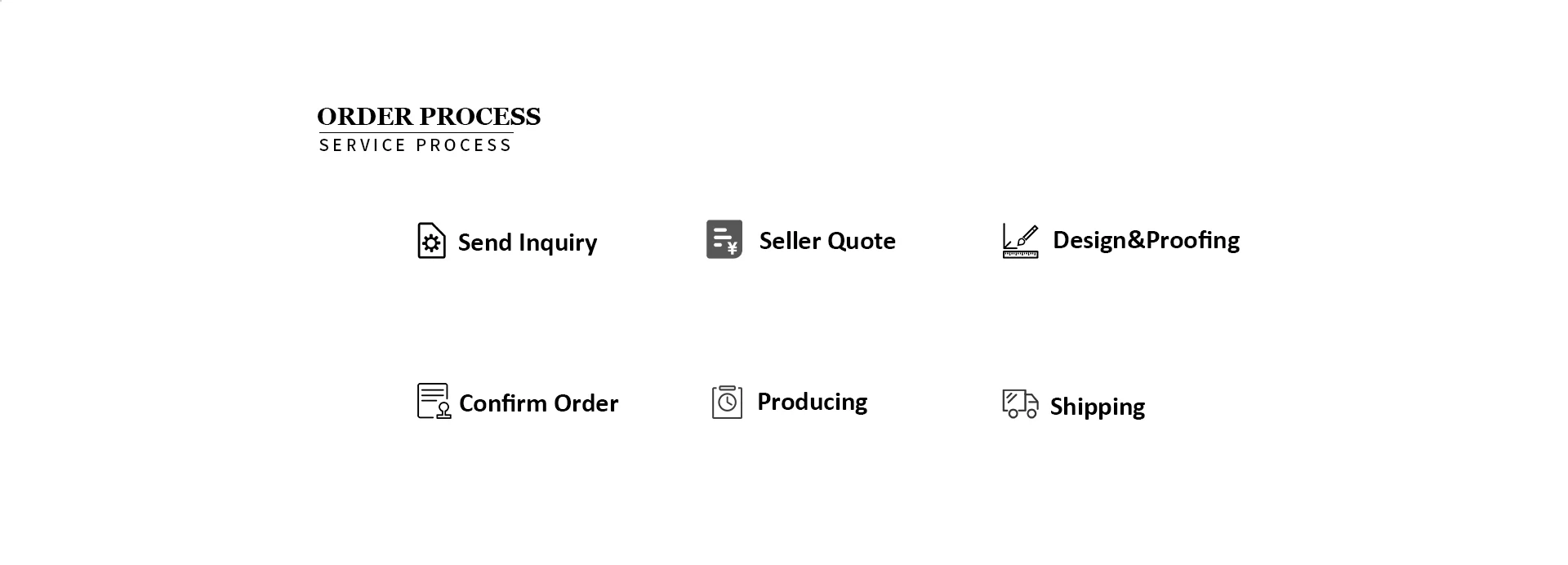1568x565 pixels.
Task: Click the Design&Proofing pen and ruler icon
Action: [x=1020, y=241]
